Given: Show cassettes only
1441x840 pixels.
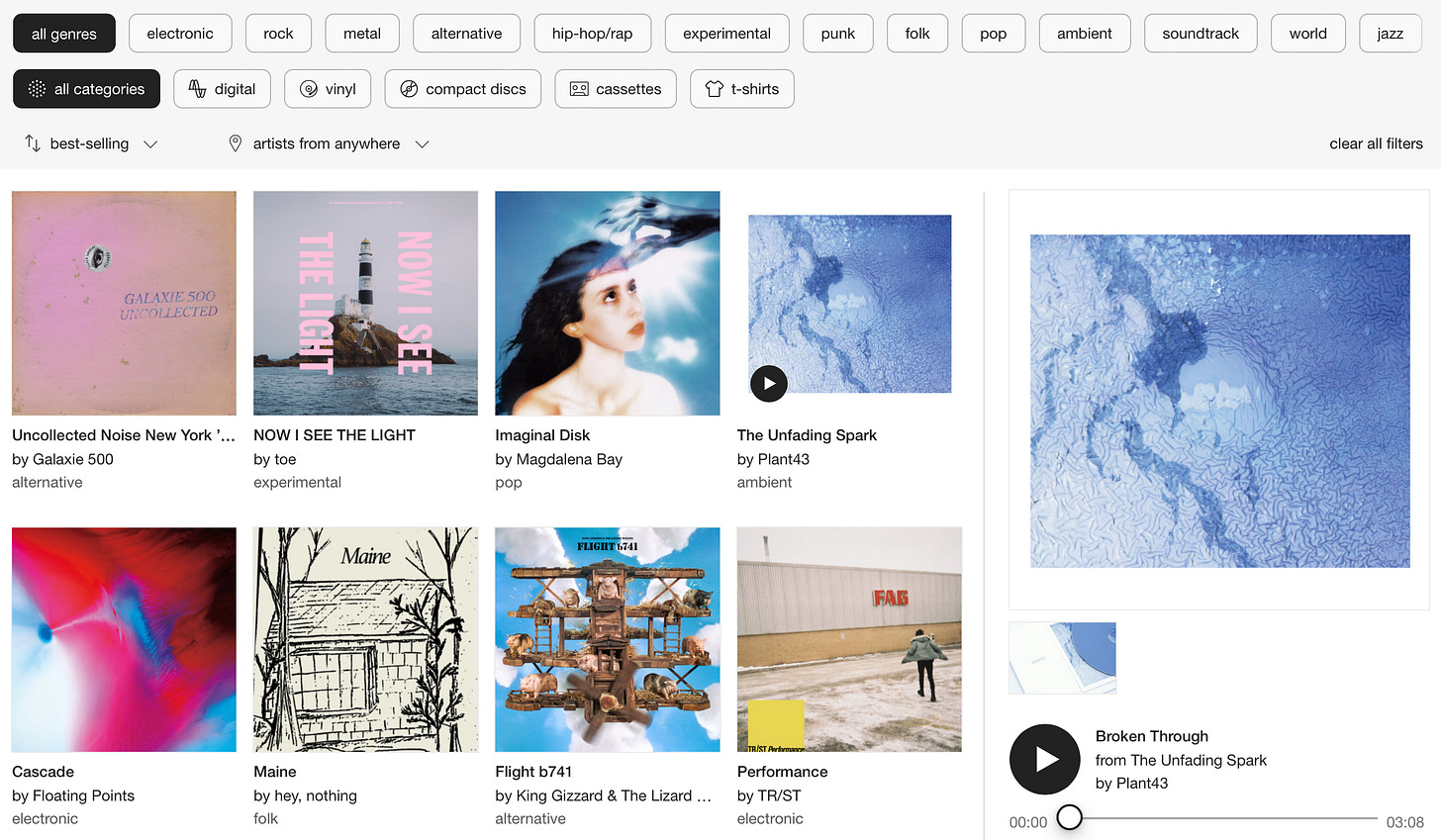Looking at the screenshot, I should click(x=616, y=89).
